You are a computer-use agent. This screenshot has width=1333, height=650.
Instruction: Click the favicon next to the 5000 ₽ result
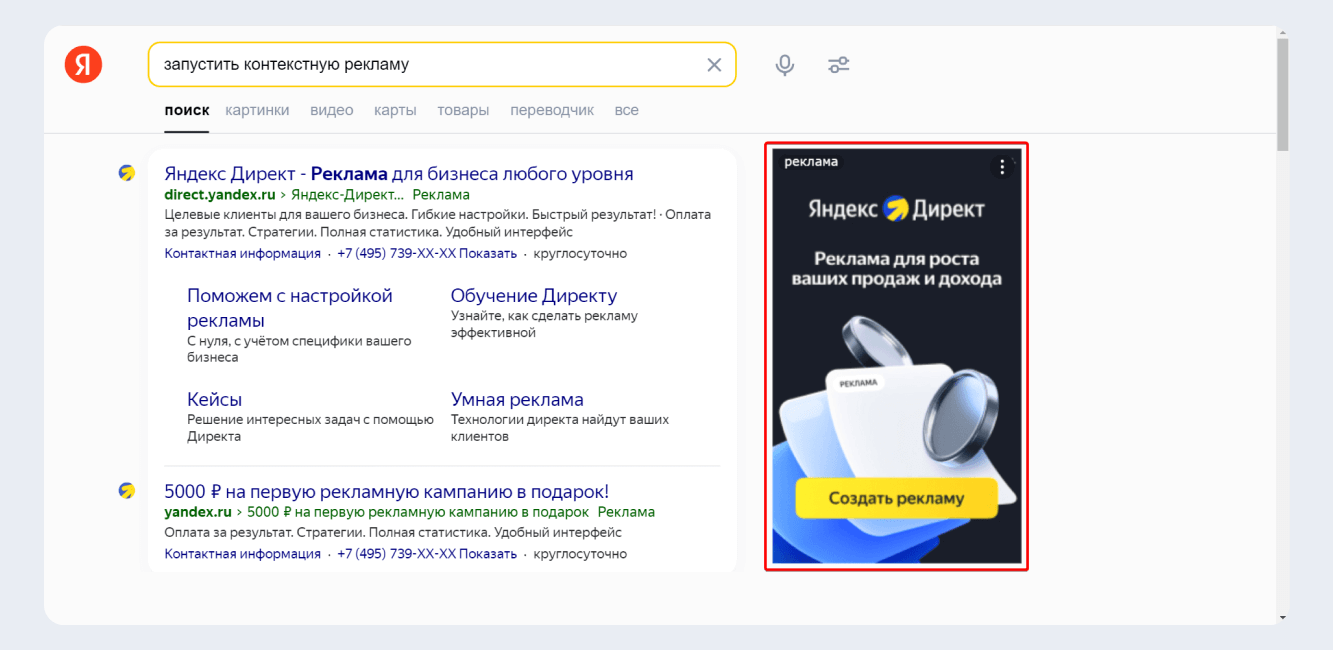click(x=126, y=491)
